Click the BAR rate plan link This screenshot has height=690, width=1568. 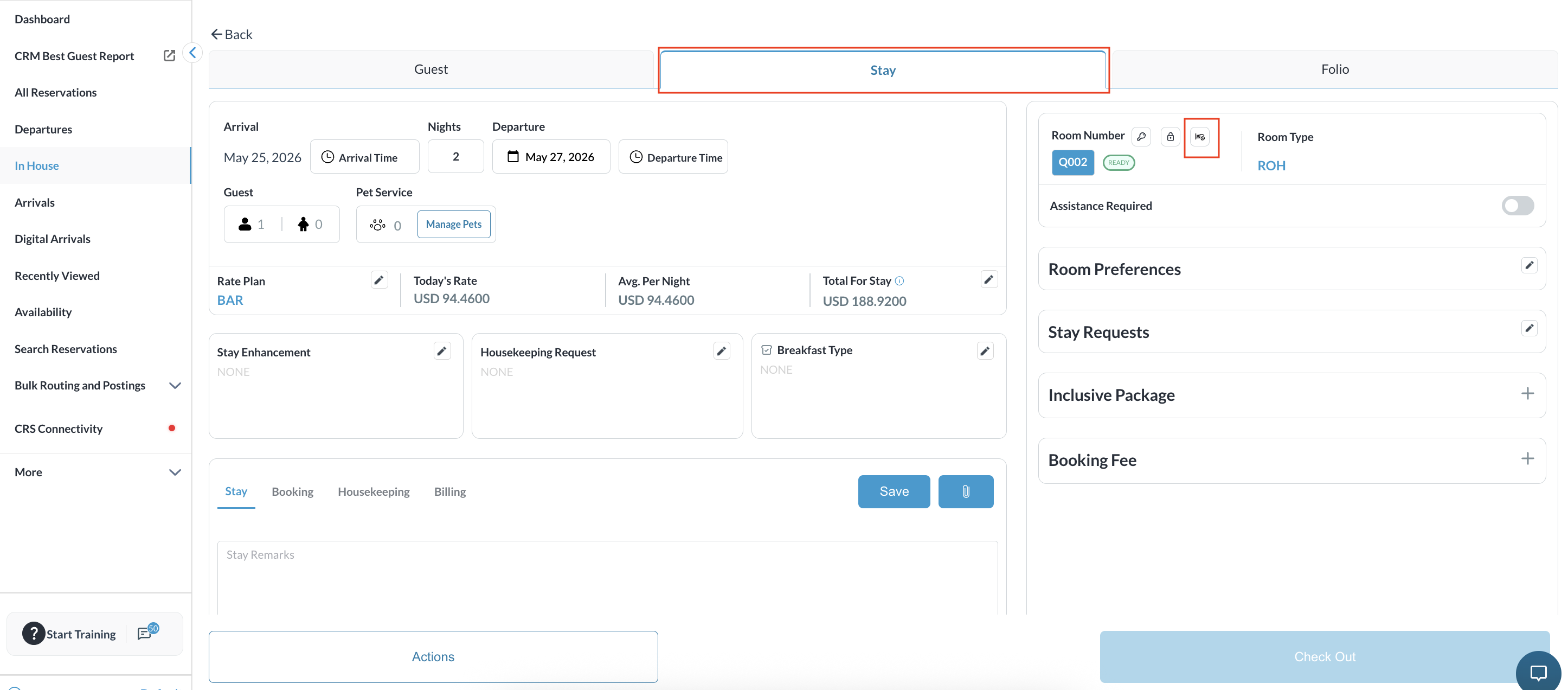tap(230, 299)
